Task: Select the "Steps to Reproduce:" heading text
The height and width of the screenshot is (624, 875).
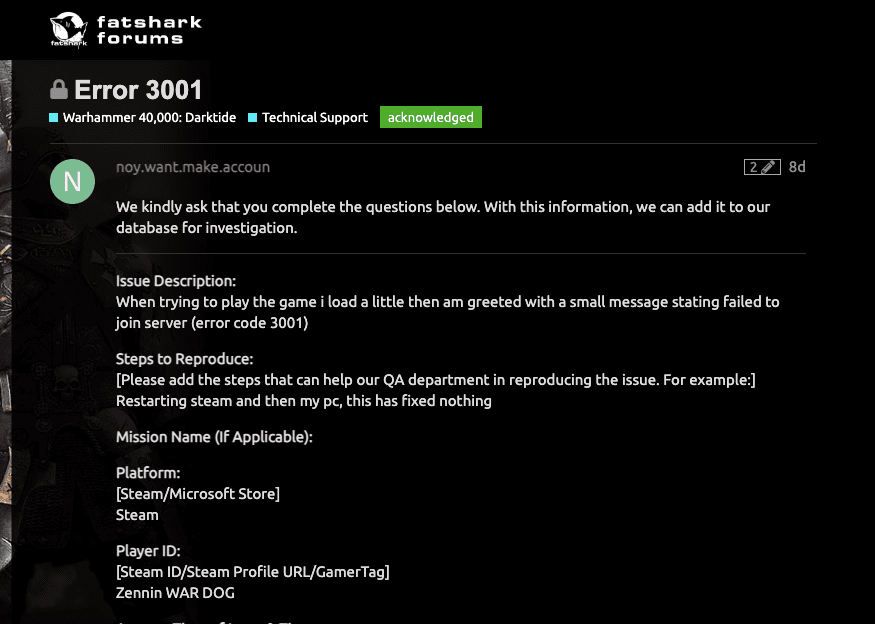Action: pos(185,359)
